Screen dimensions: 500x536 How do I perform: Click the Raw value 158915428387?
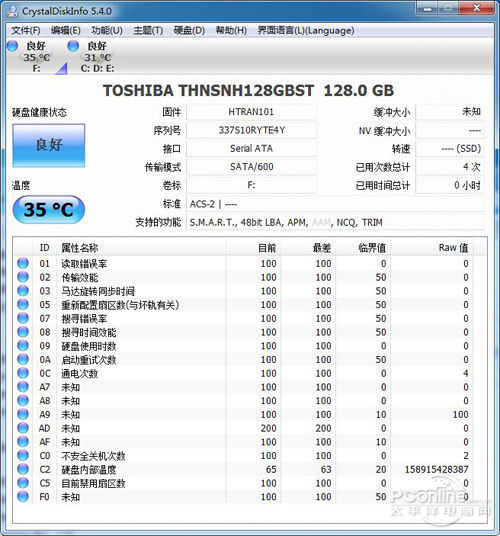click(436, 469)
